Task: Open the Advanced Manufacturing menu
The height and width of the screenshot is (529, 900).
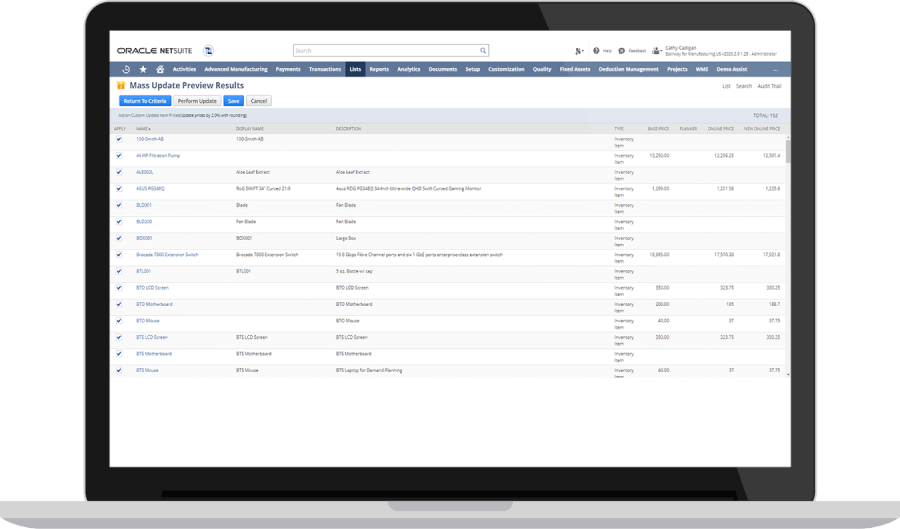Action: coord(236,69)
